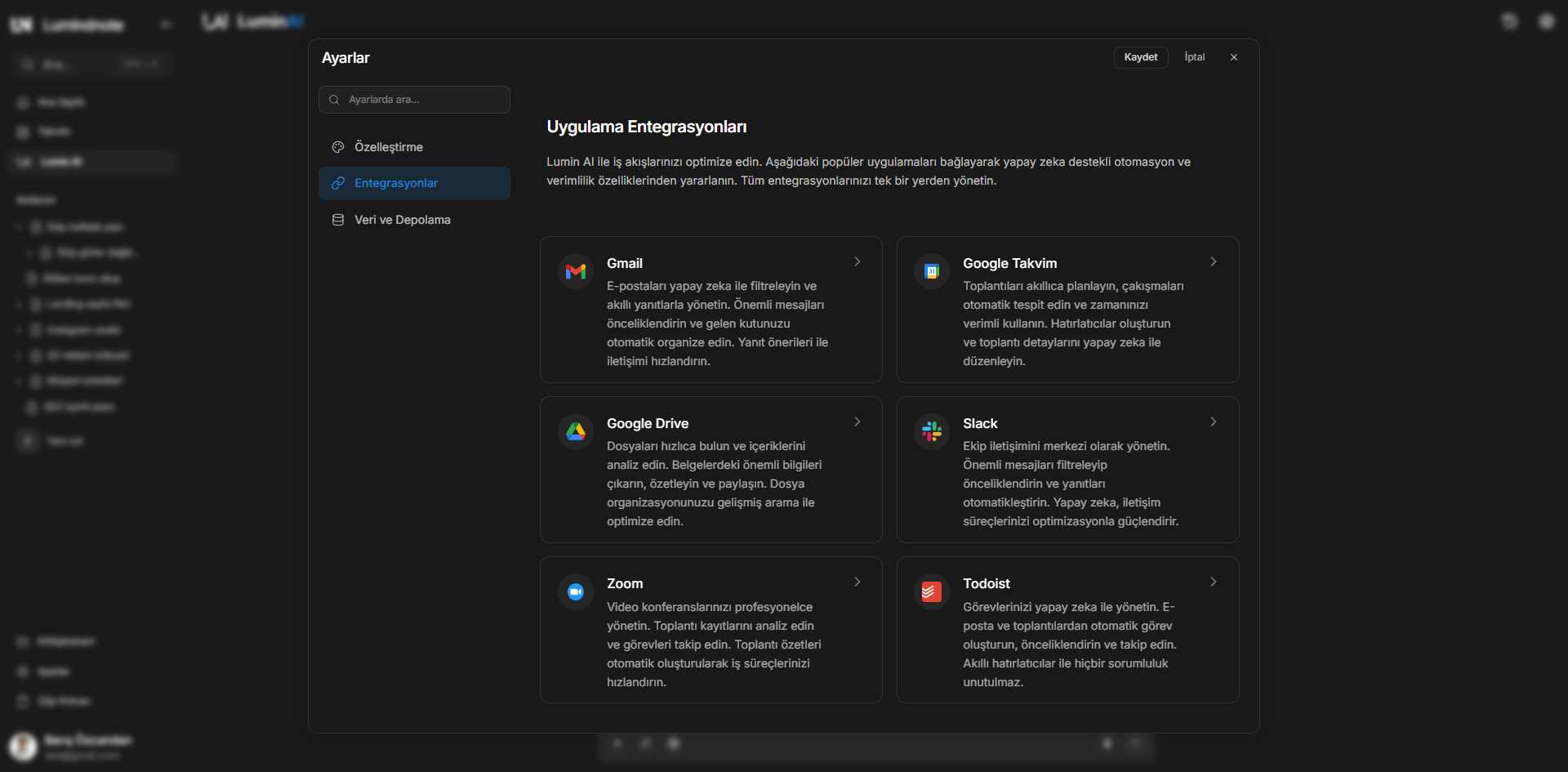Click the Google Takvim calendar logo icon
Image resolution: width=1568 pixels, height=772 pixels.
point(932,271)
